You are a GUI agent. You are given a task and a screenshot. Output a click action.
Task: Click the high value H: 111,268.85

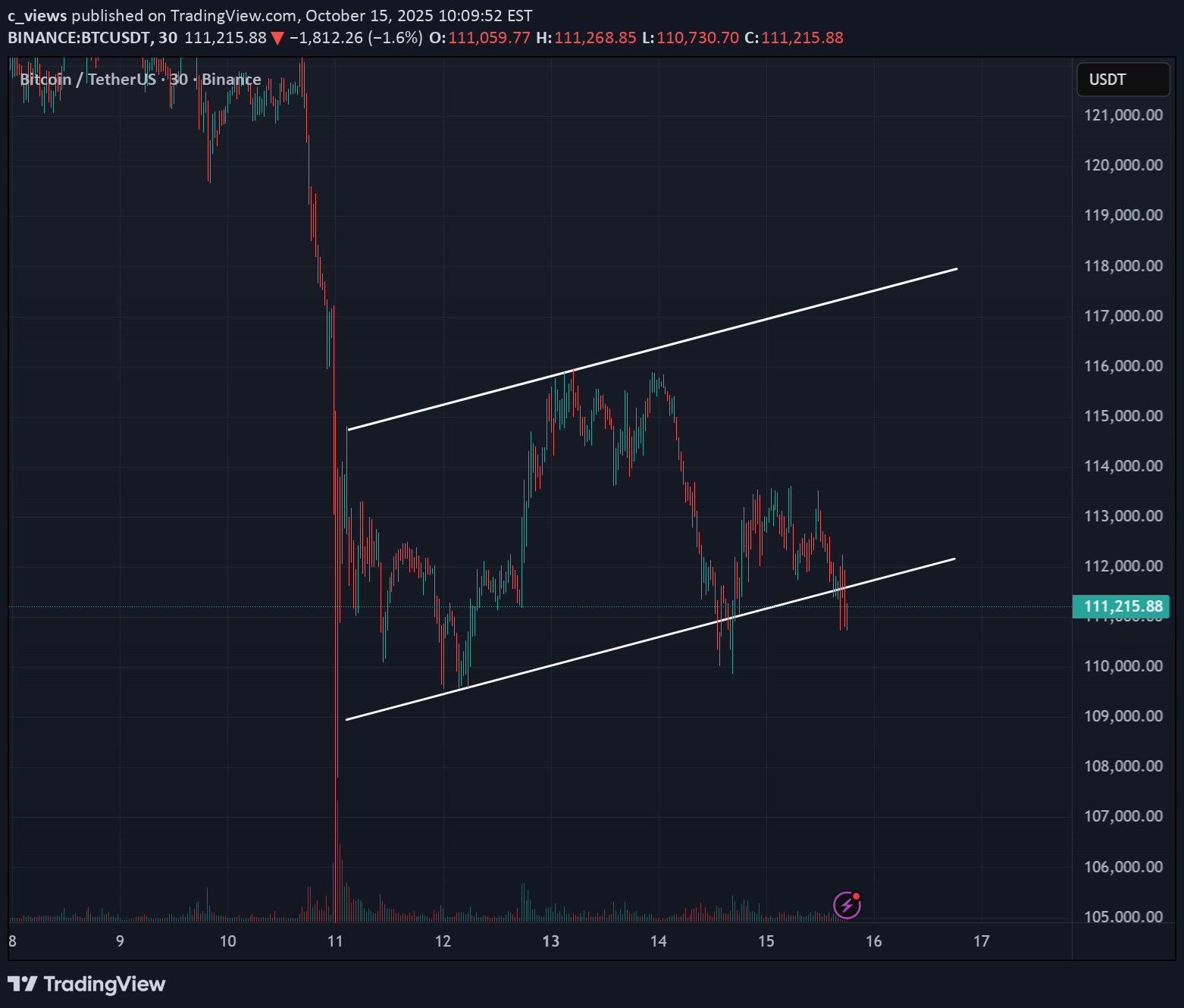594,38
